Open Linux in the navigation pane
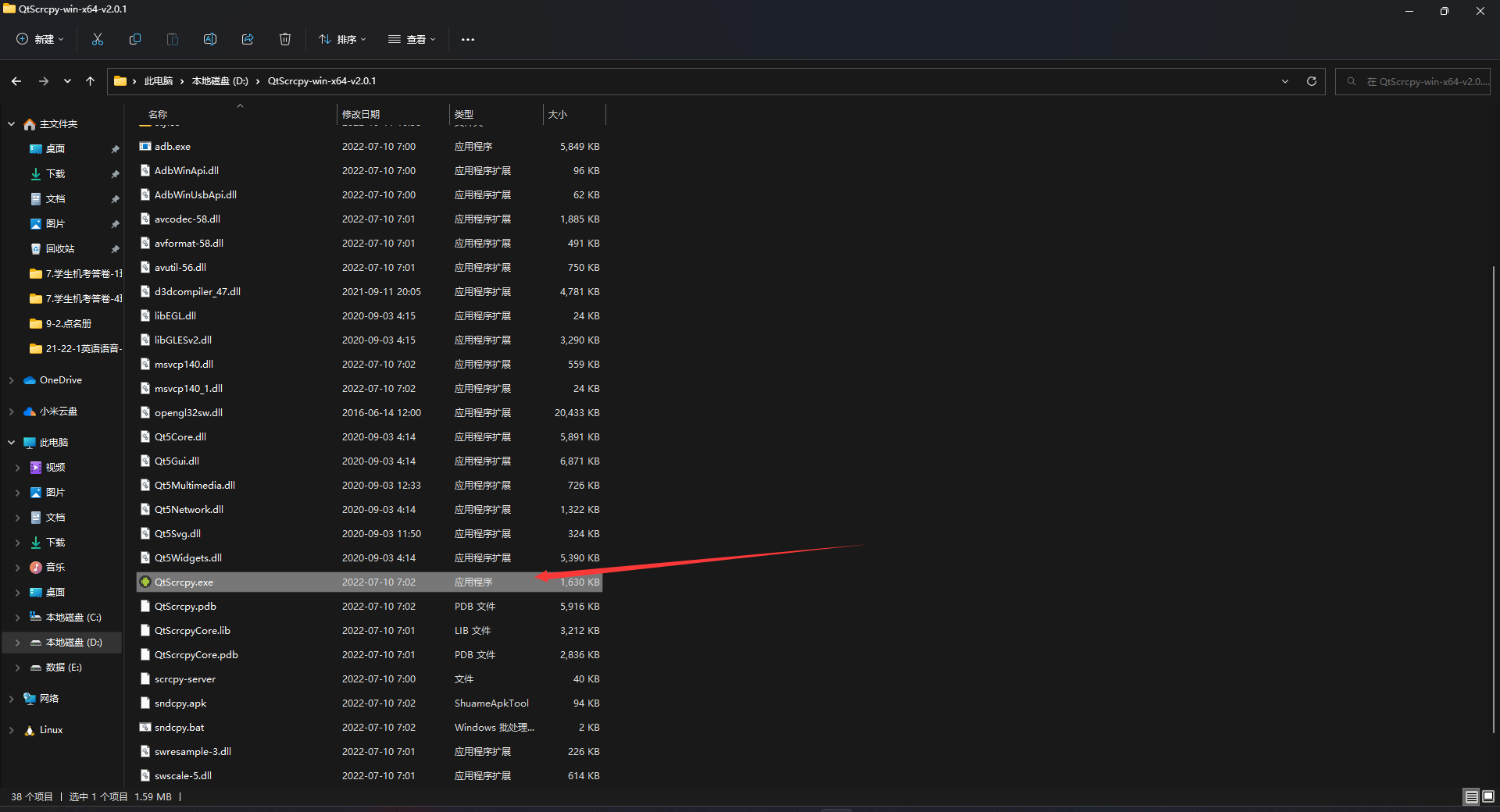Image resolution: width=1500 pixels, height=812 pixels. pyautogui.click(x=51, y=730)
